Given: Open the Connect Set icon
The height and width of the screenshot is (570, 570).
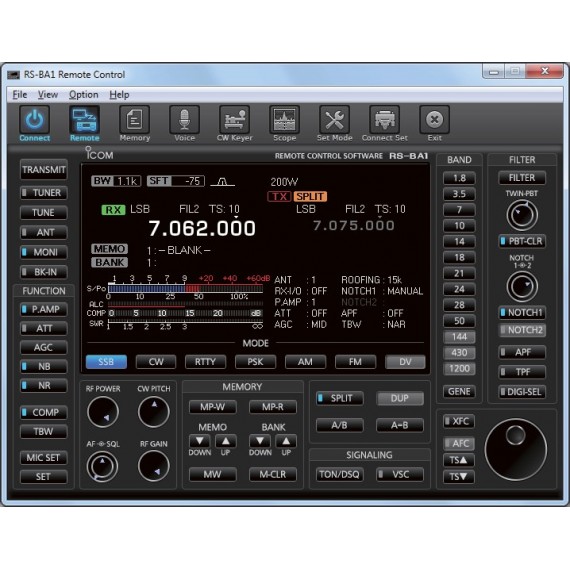Looking at the screenshot, I should click(385, 120).
